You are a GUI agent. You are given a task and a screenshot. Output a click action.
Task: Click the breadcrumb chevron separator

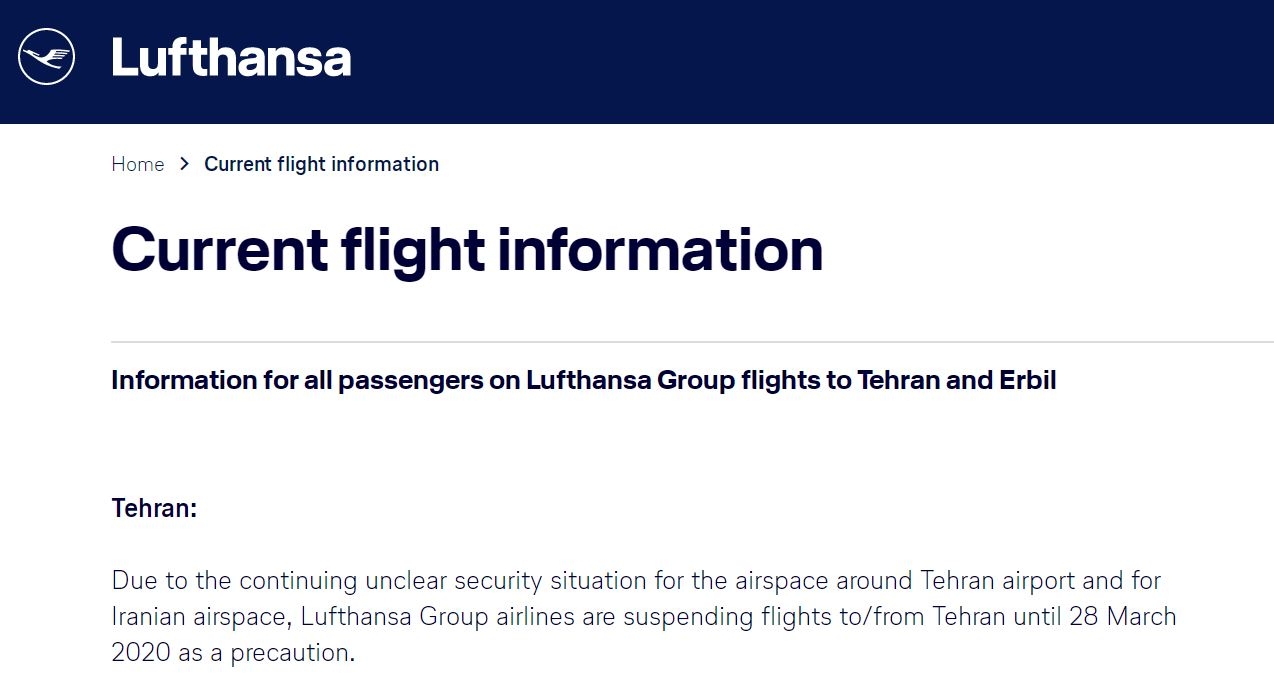coord(185,164)
